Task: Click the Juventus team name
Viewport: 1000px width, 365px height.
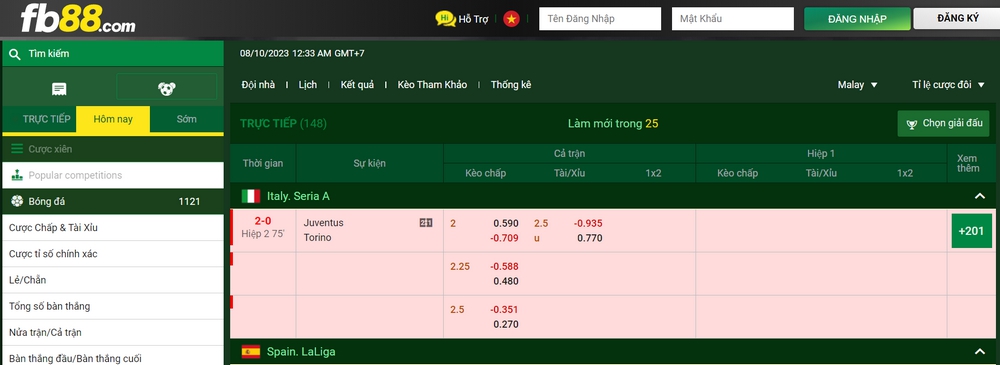Action: (x=323, y=223)
